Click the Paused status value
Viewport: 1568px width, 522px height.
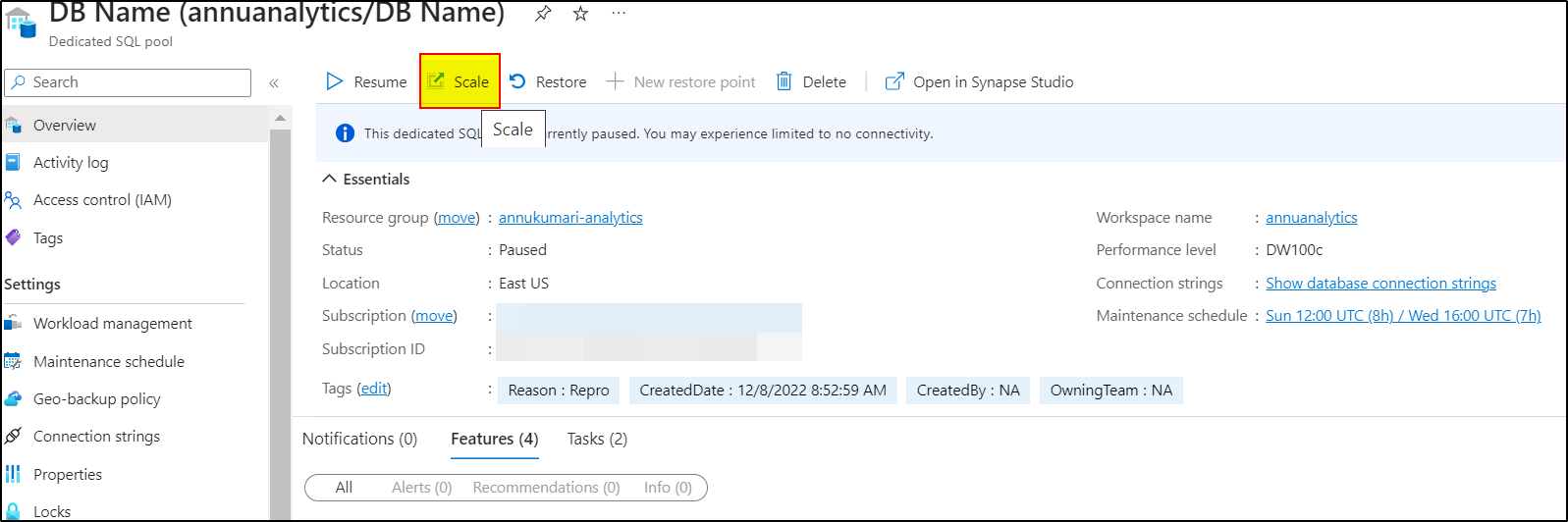[522, 250]
